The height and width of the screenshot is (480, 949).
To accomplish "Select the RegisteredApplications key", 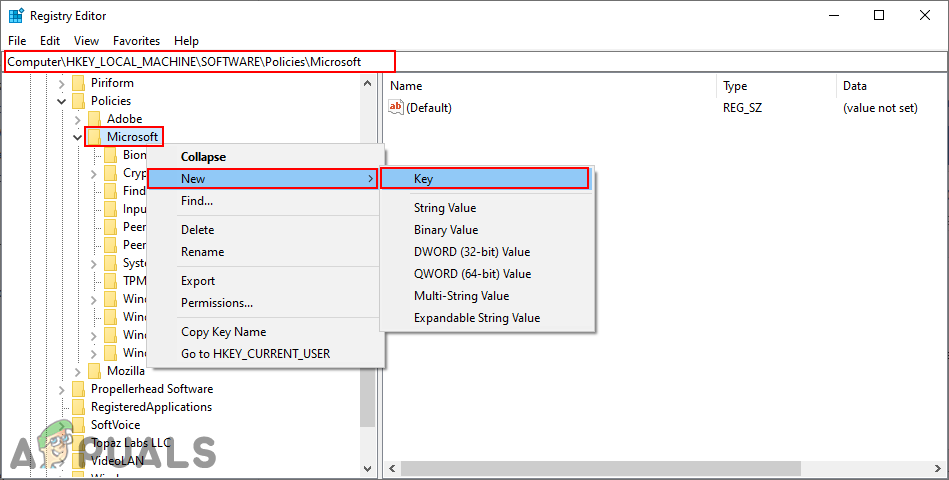I will tap(151, 407).
